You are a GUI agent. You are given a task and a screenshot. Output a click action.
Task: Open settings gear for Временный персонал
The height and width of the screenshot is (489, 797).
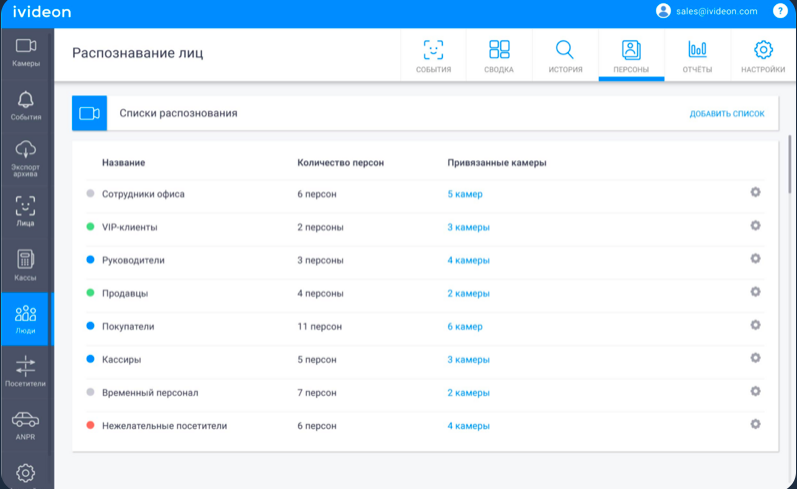pos(755,391)
